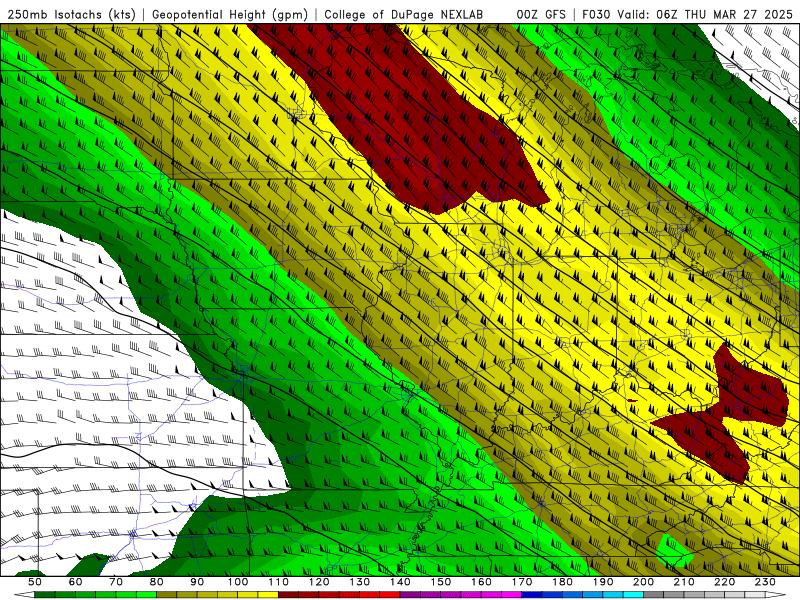
Task: Click the 130 label on the color scale
Action: (359, 582)
